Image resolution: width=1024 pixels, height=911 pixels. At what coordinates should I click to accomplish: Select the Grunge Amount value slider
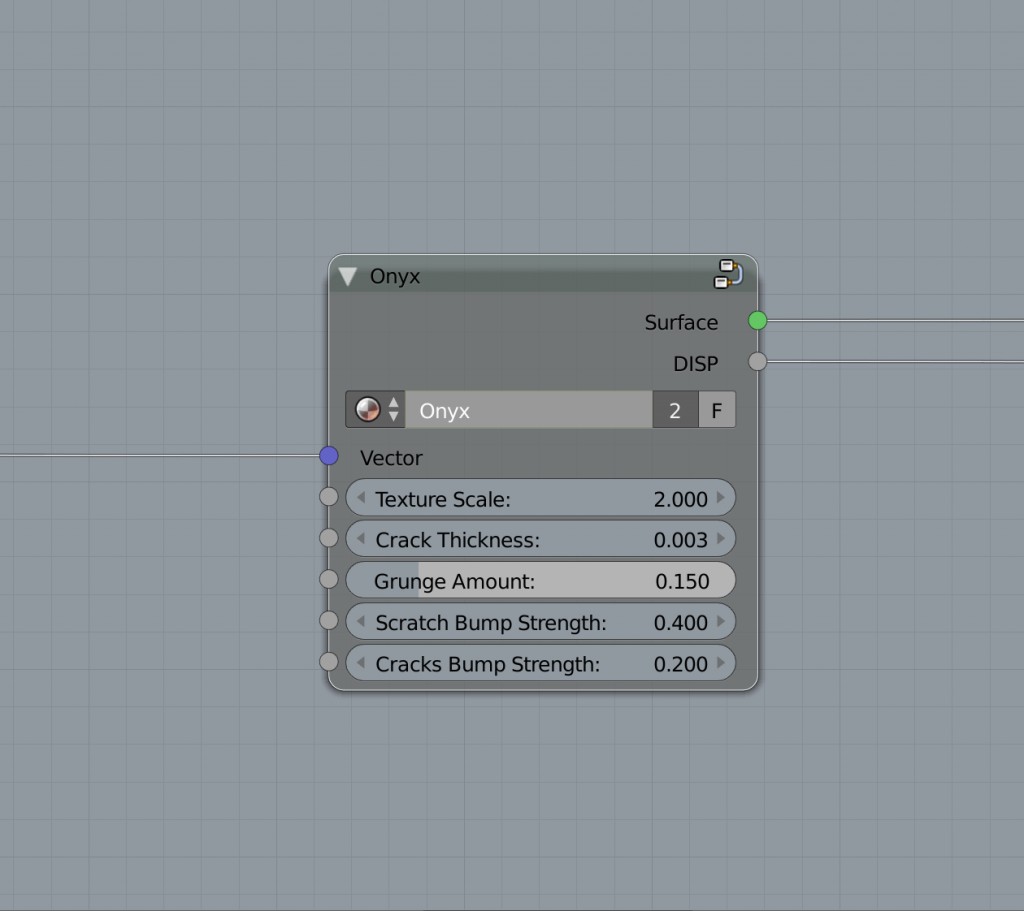540,580
